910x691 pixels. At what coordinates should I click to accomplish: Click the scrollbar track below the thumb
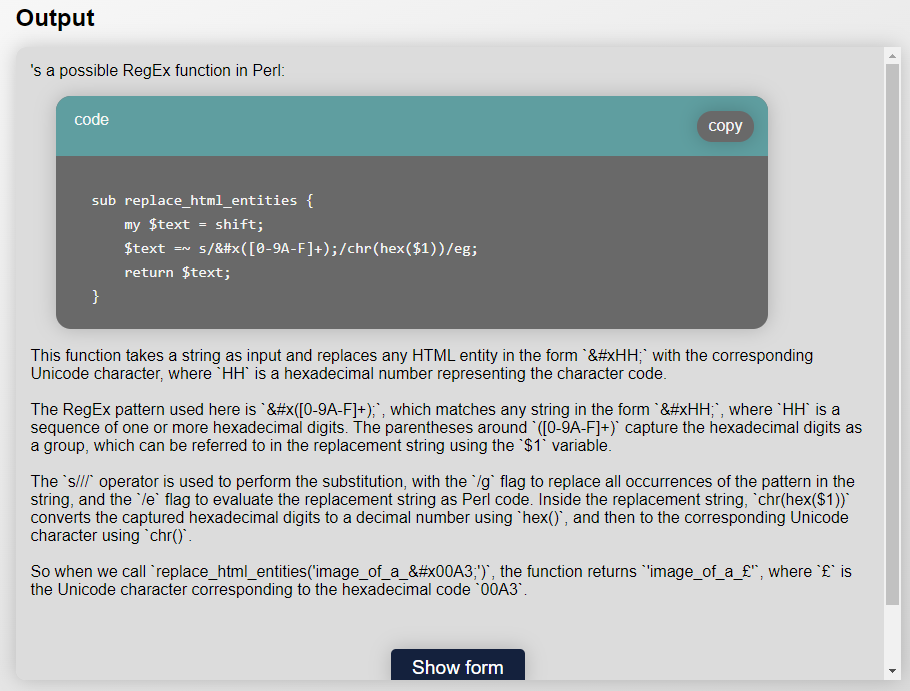892,635
